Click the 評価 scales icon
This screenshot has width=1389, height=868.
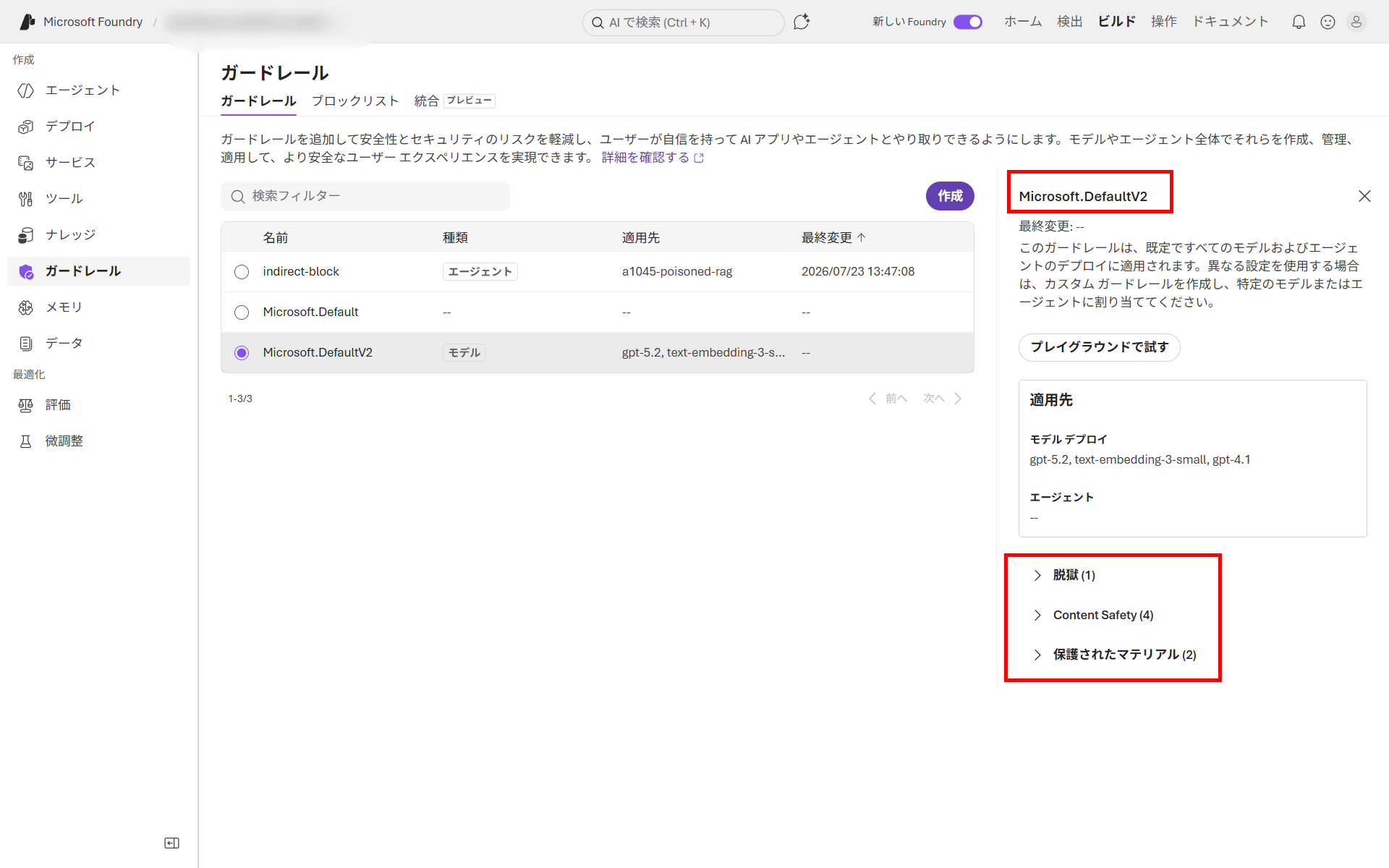pyautogui.click(x=26, y=405)
